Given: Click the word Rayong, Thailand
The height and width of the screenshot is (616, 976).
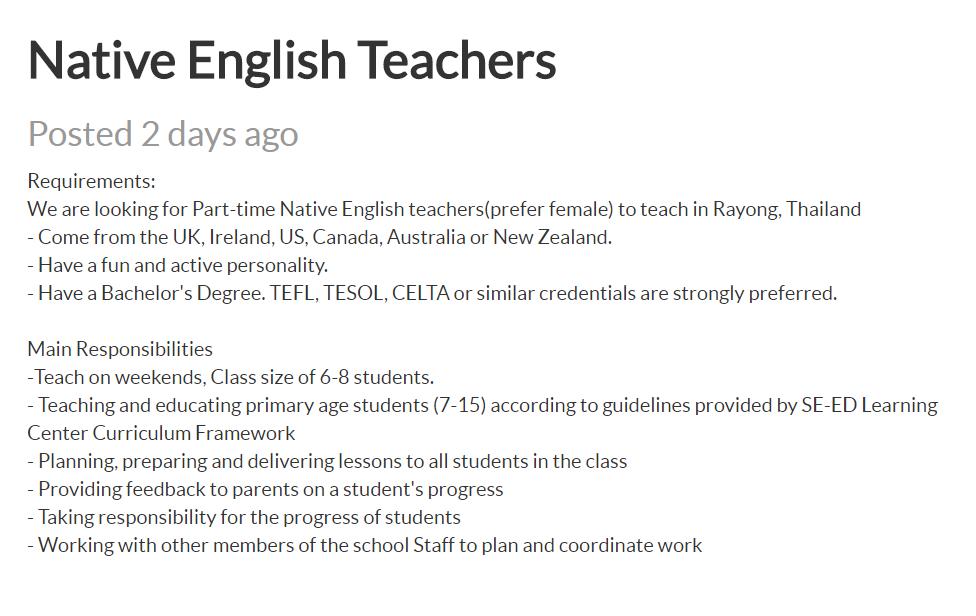Looking at the screenshot, I should coord(787,209).
